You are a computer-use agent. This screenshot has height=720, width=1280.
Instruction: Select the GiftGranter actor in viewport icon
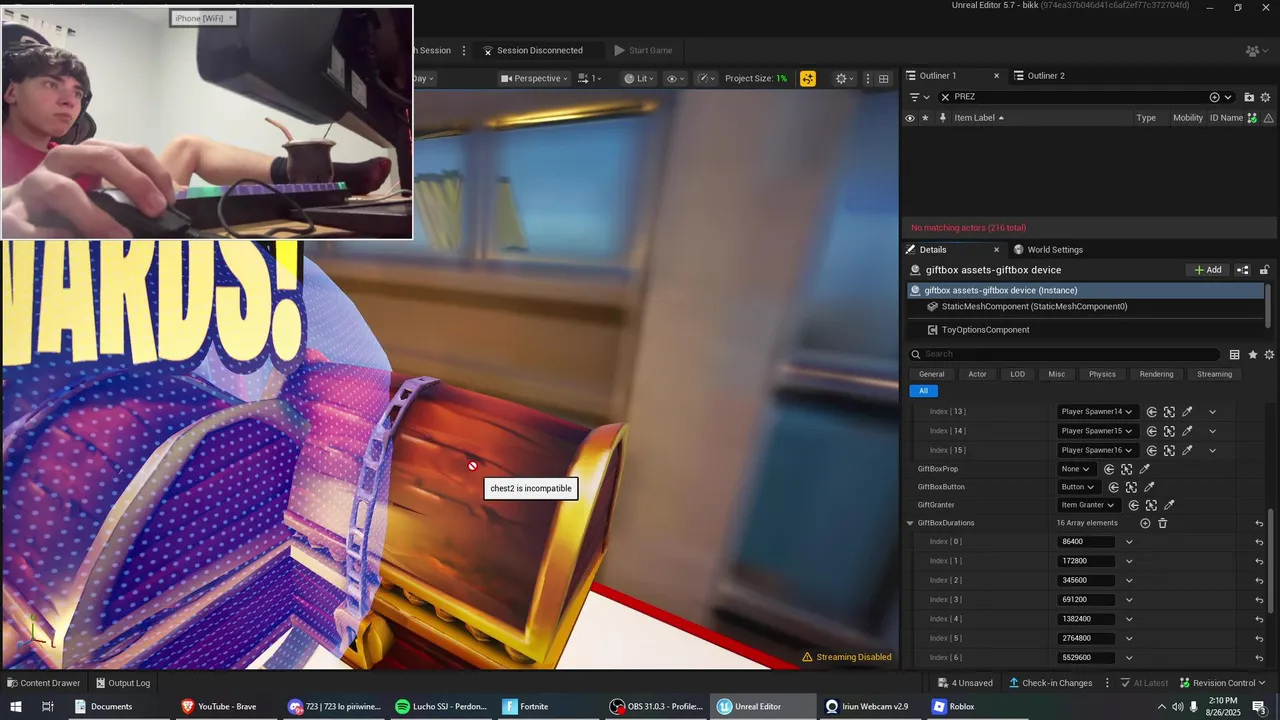tap(1151, 505)
